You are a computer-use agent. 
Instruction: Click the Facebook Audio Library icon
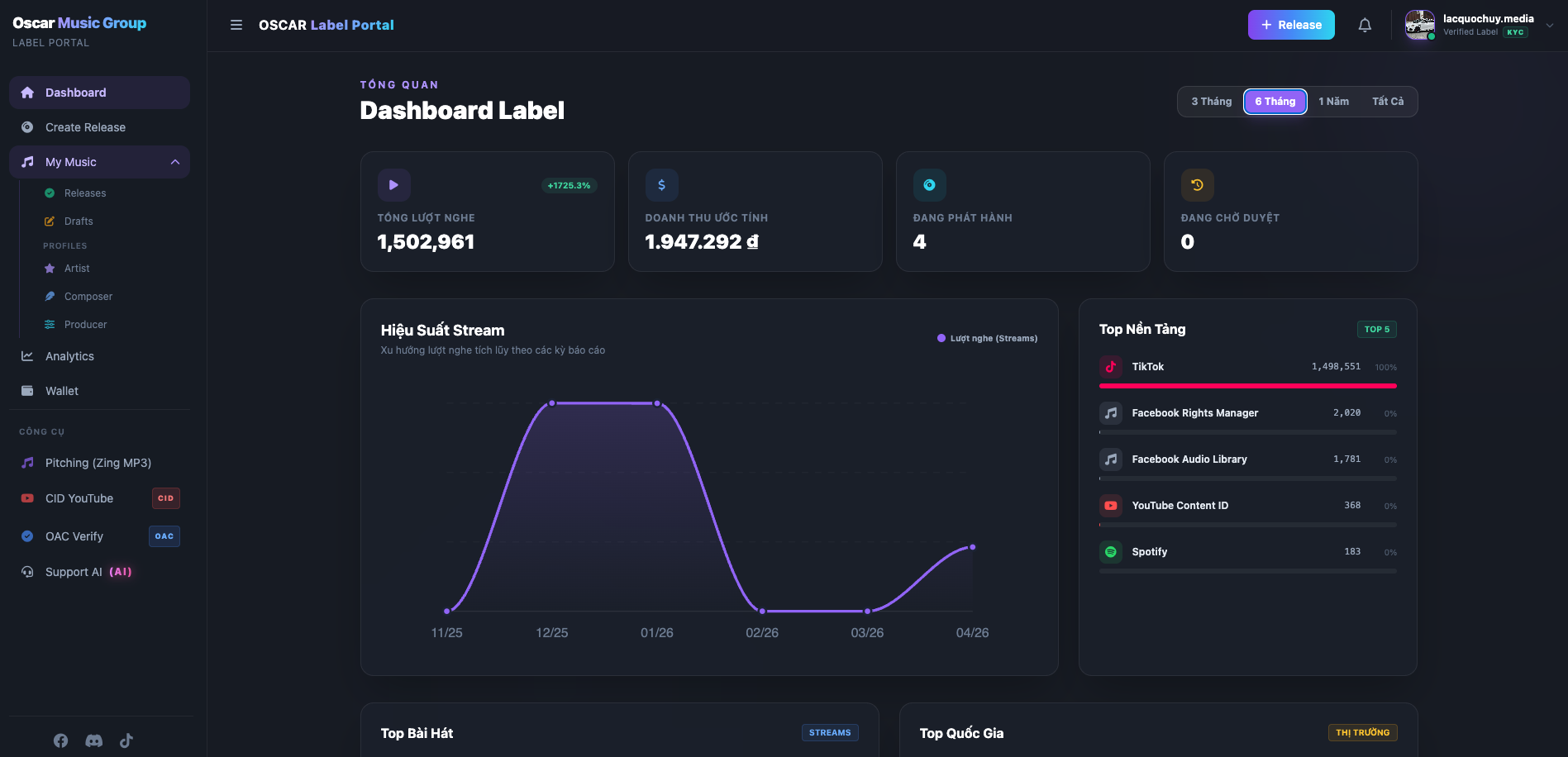pos(1111,459)
